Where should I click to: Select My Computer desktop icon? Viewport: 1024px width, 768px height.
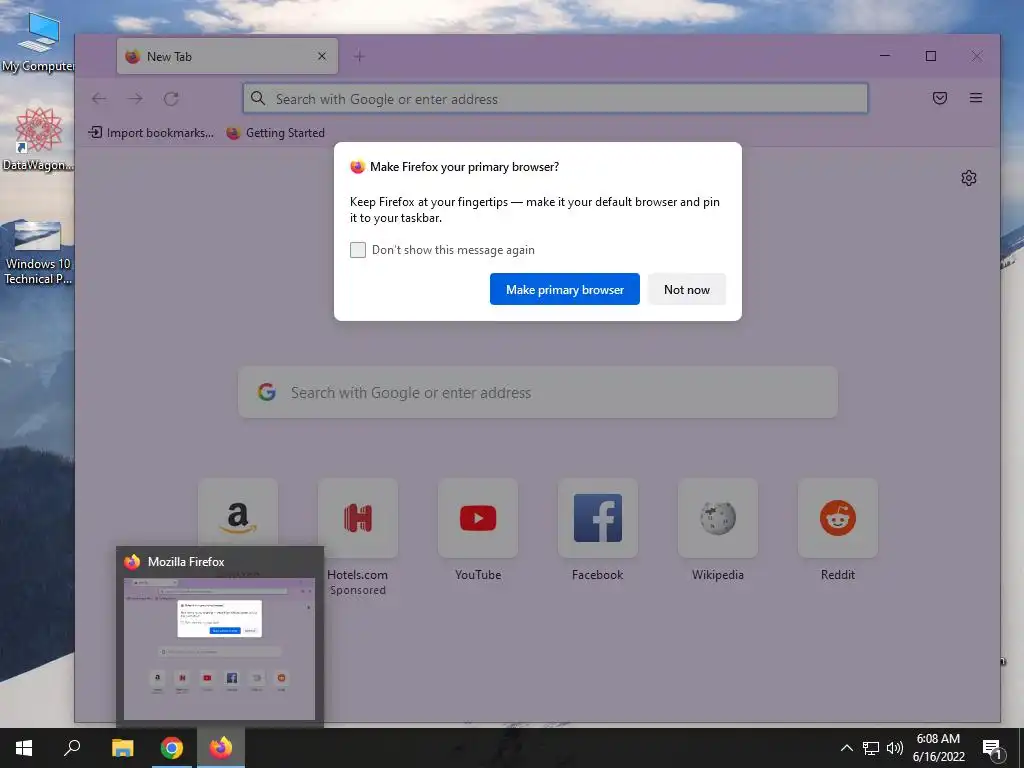[38, 42]
